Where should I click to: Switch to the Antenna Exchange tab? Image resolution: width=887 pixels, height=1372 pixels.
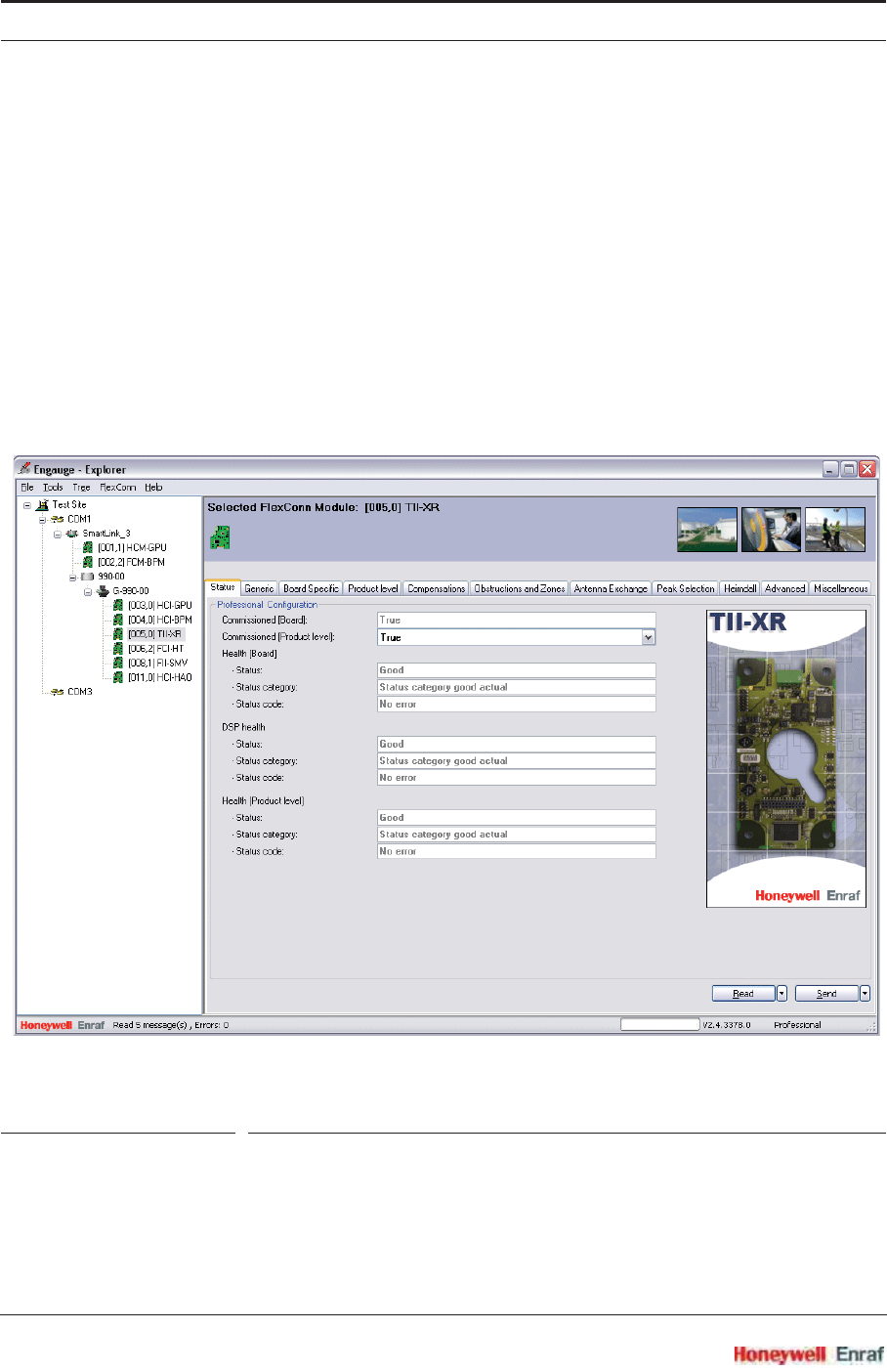click(611, 588)
